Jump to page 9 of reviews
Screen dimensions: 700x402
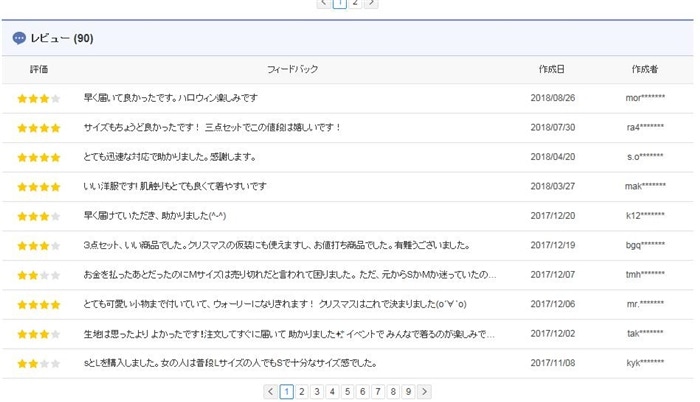408,392
